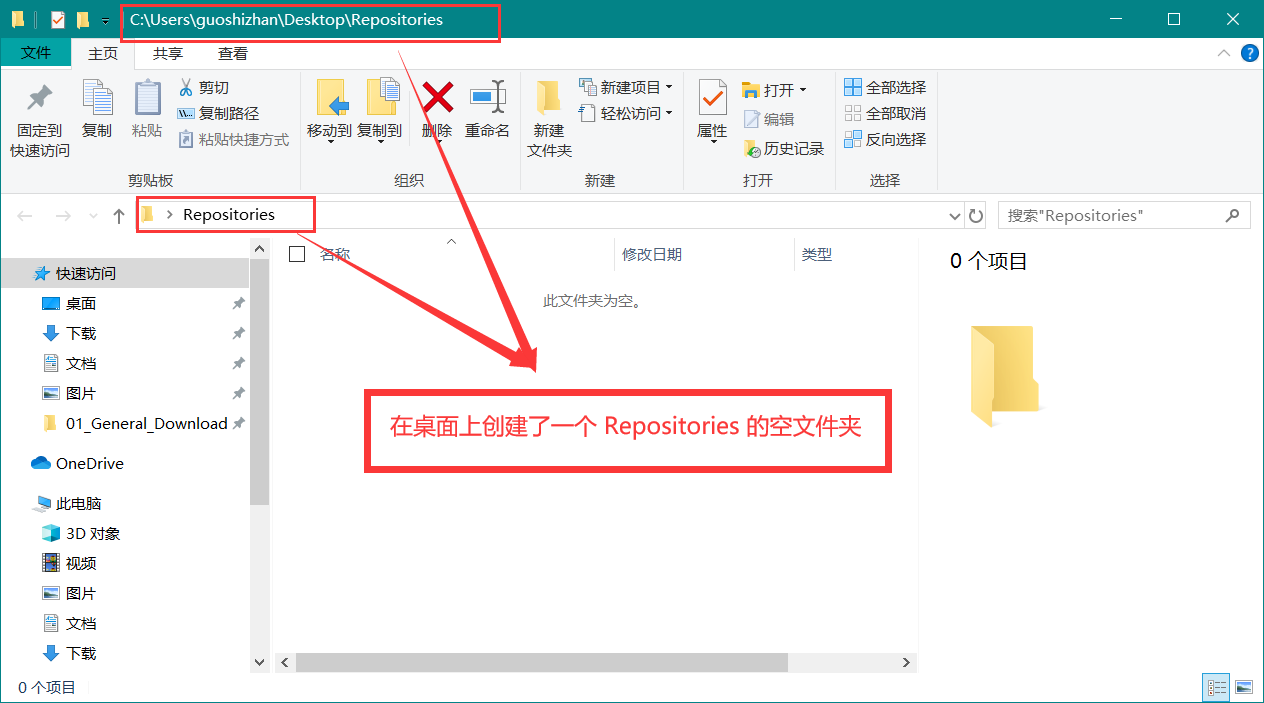
Task: Click the Rename icon in ribbon
Action: [487, 98]
